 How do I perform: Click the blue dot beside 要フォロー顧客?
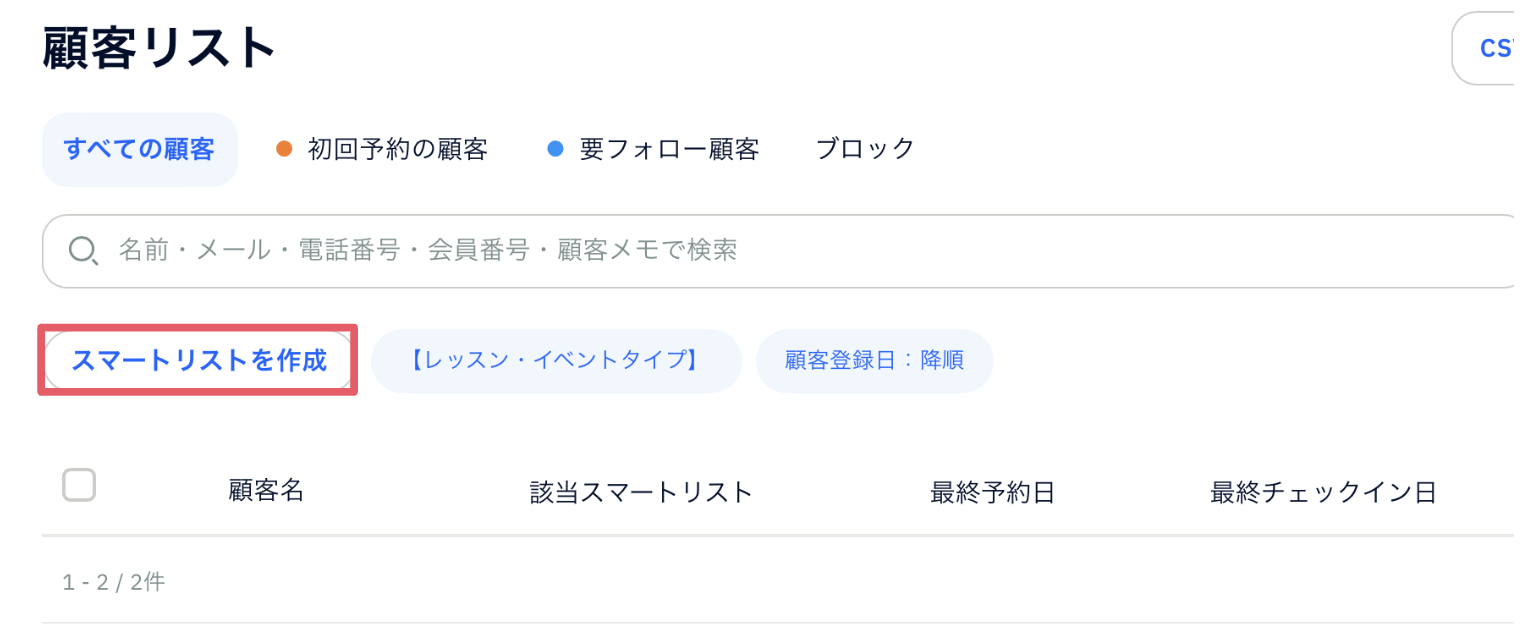coord(556,150)
